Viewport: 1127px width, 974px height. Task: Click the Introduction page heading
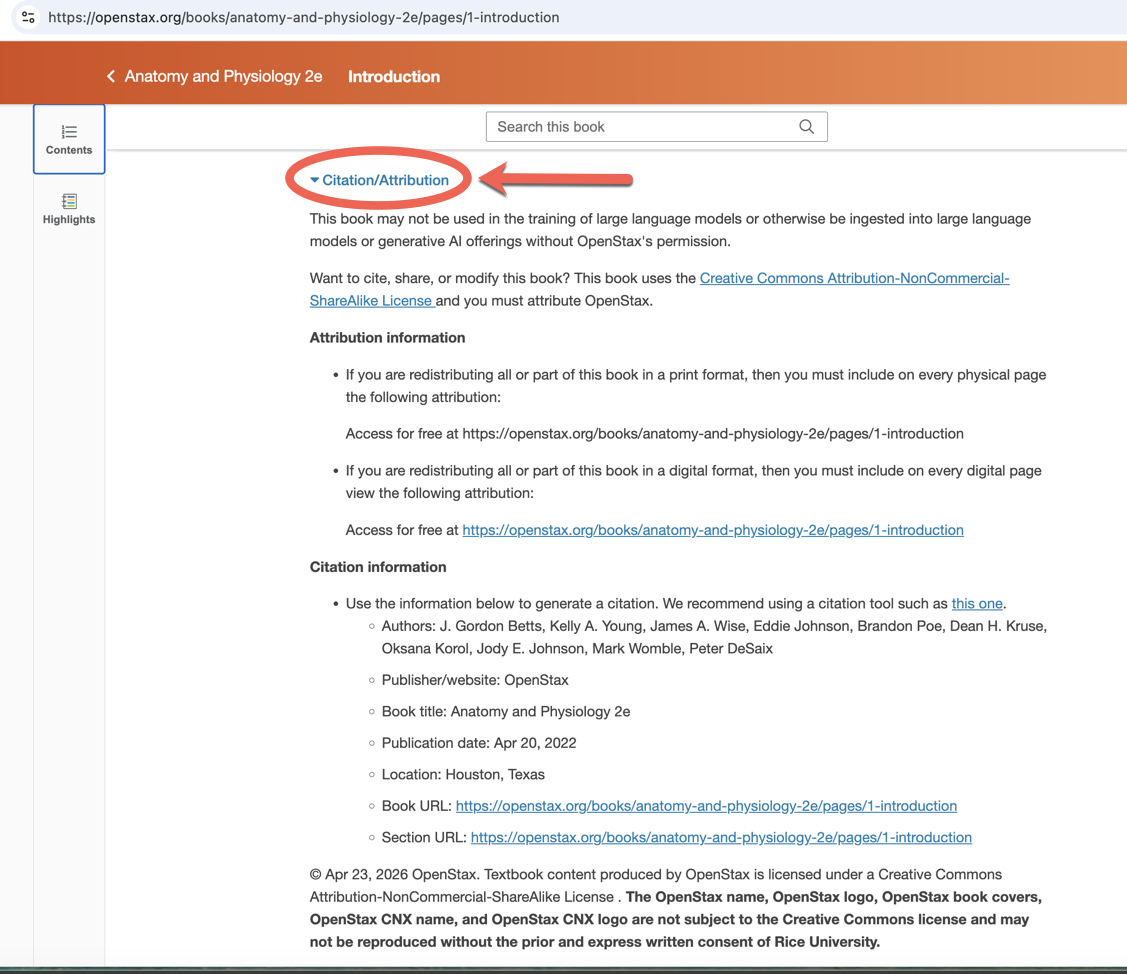[394, 77]
